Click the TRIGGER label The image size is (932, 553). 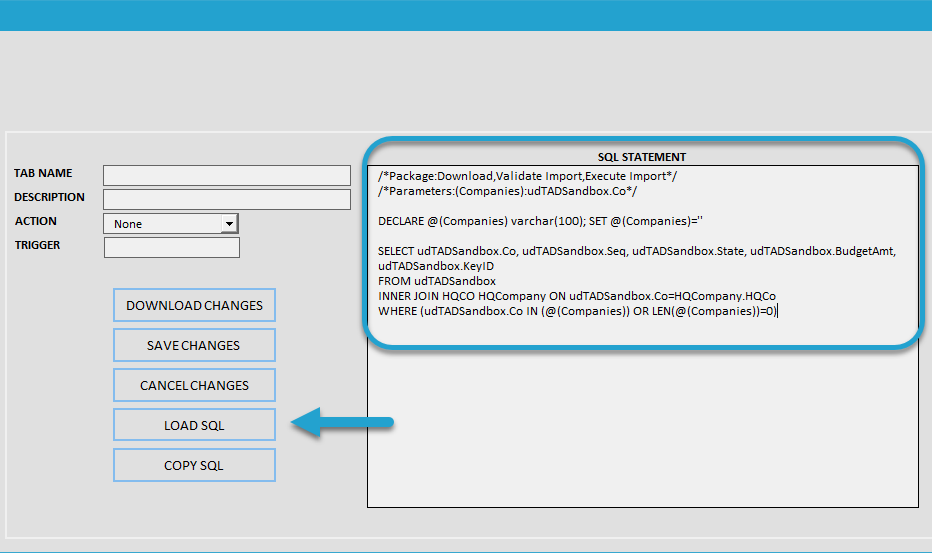click(x=37, y=245)
